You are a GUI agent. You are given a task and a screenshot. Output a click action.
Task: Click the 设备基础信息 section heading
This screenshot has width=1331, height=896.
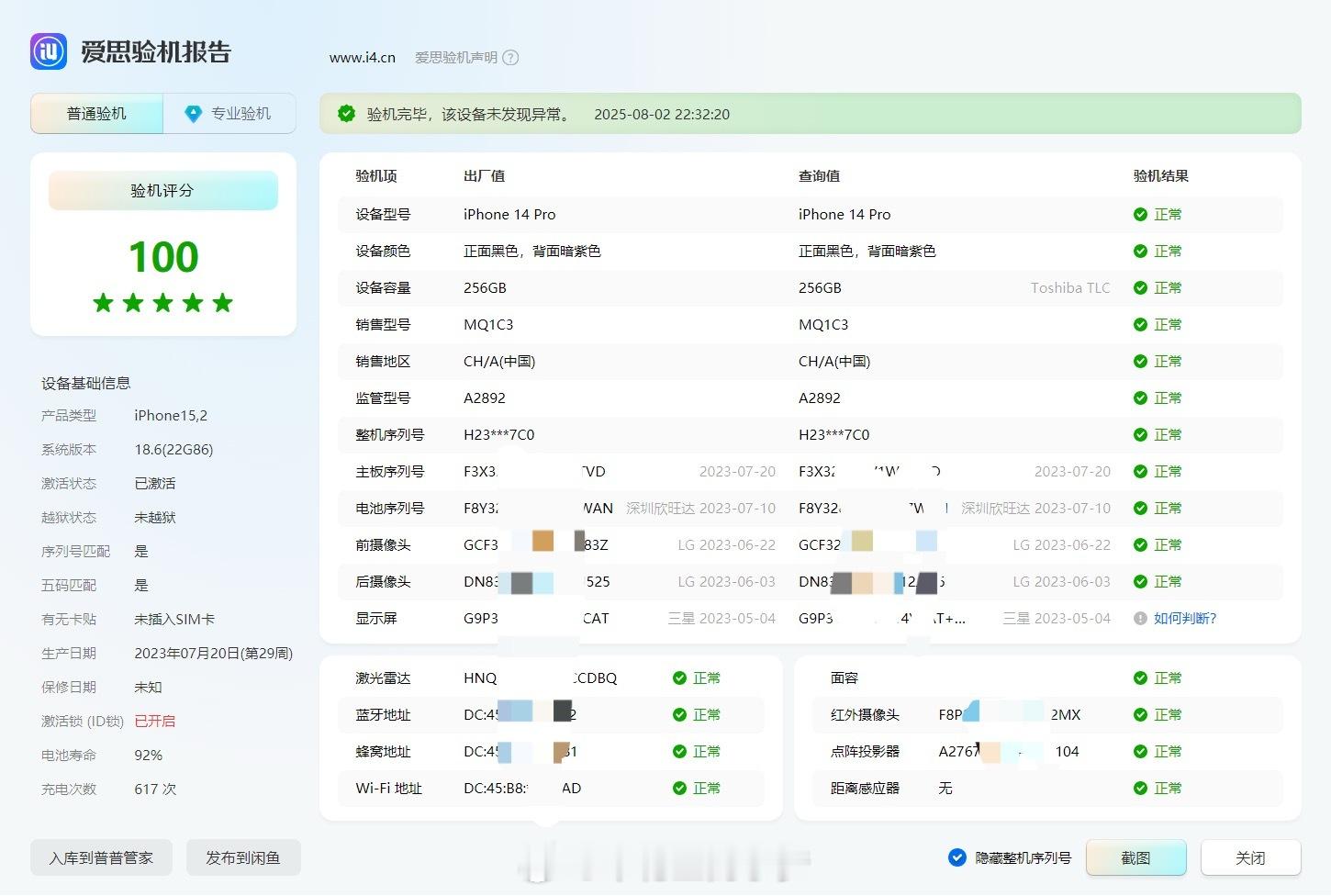coord(86,384)
